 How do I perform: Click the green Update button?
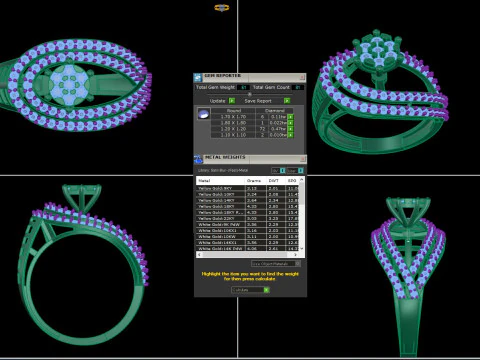pos(232,101)
